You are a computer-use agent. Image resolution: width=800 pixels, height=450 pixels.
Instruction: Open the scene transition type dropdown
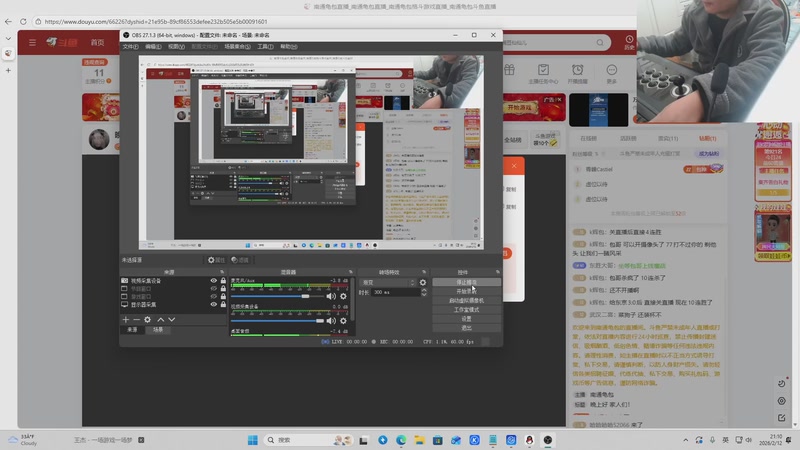[x=388, y=282]
